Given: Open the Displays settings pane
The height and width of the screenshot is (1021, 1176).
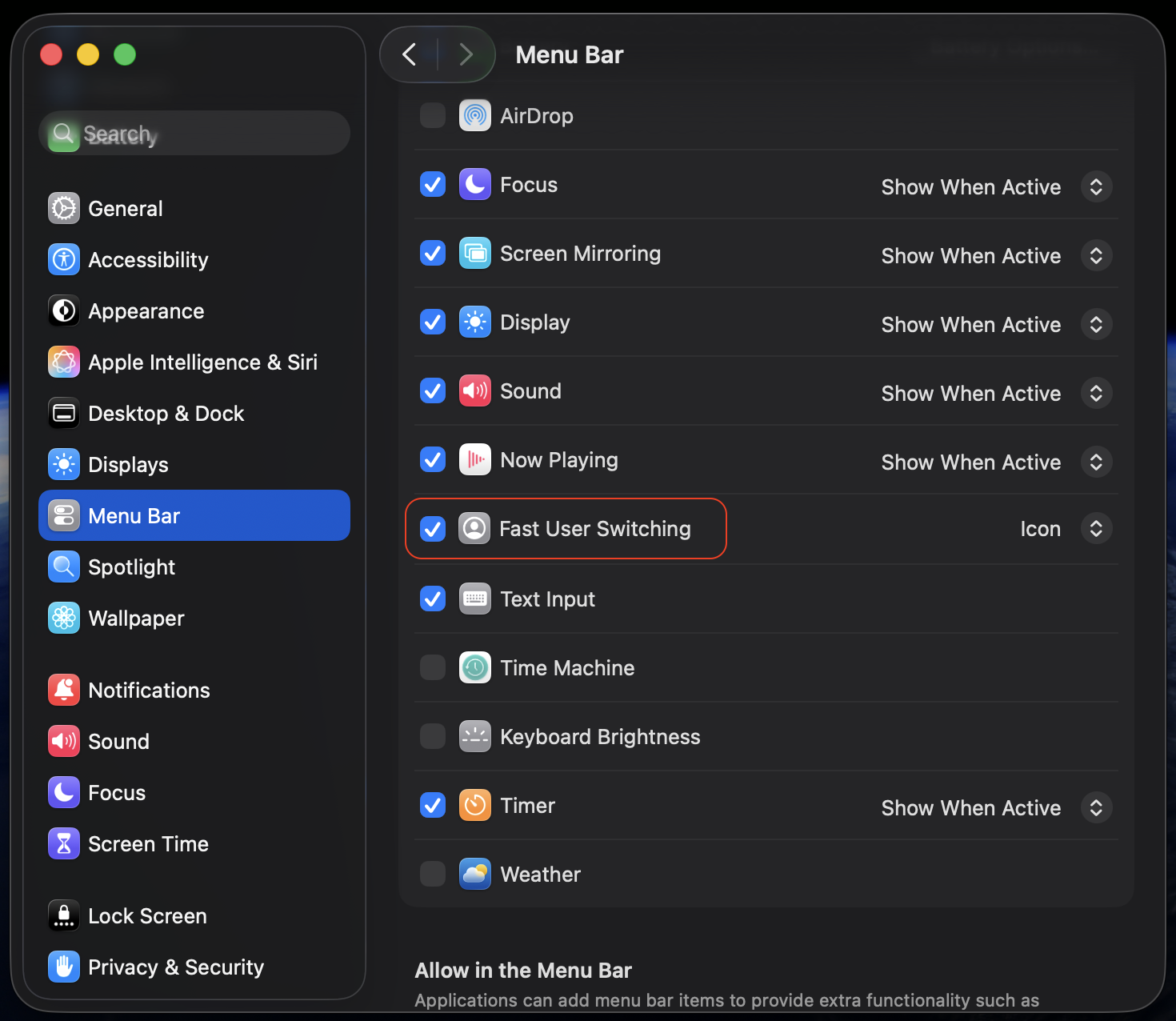Looking at the screenshot, I should (194, 465).
